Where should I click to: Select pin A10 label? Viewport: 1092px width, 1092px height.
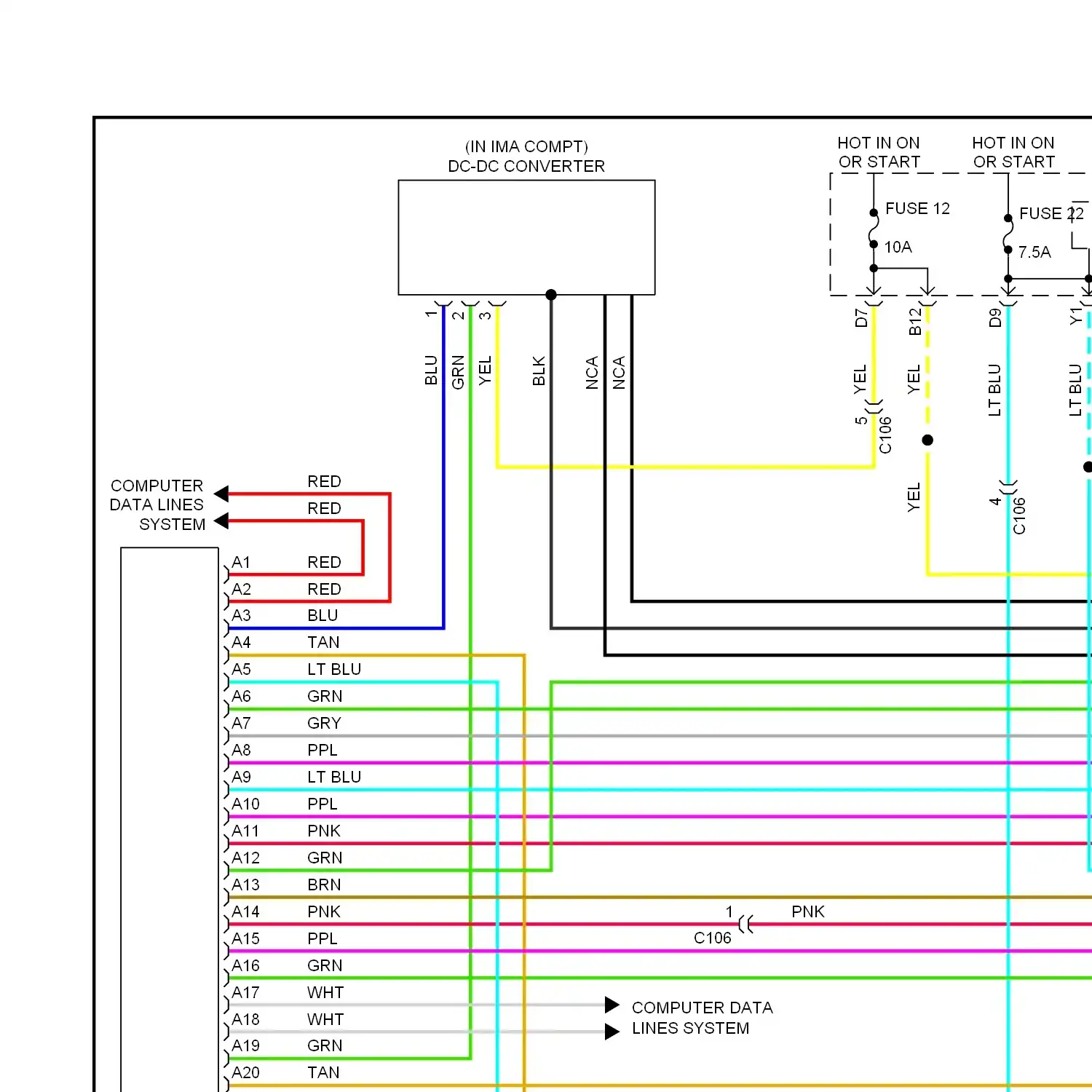pos(245,804)
